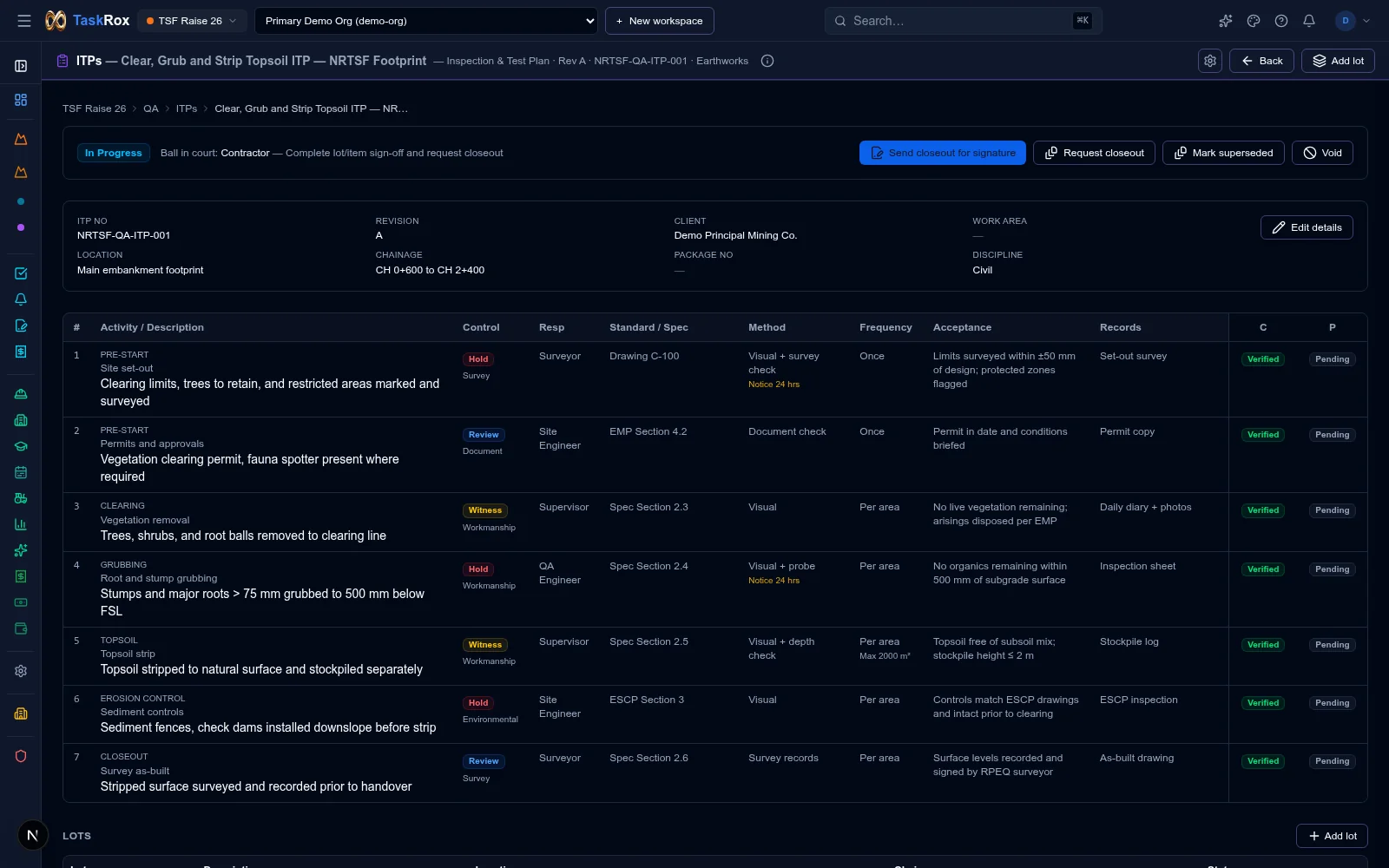The image size is (1389, 868).
Task: Click Verified badge for Survey as-built row
Action: pos(1263,761)
